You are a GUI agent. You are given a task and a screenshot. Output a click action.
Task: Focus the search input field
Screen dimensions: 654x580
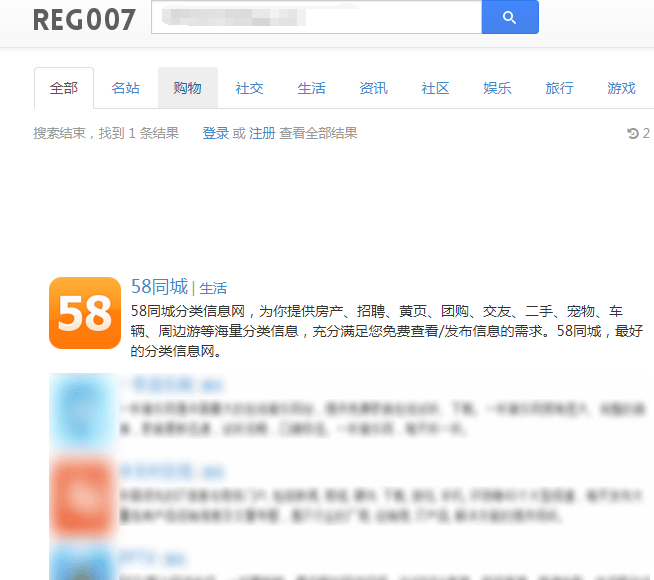[317, 17]
